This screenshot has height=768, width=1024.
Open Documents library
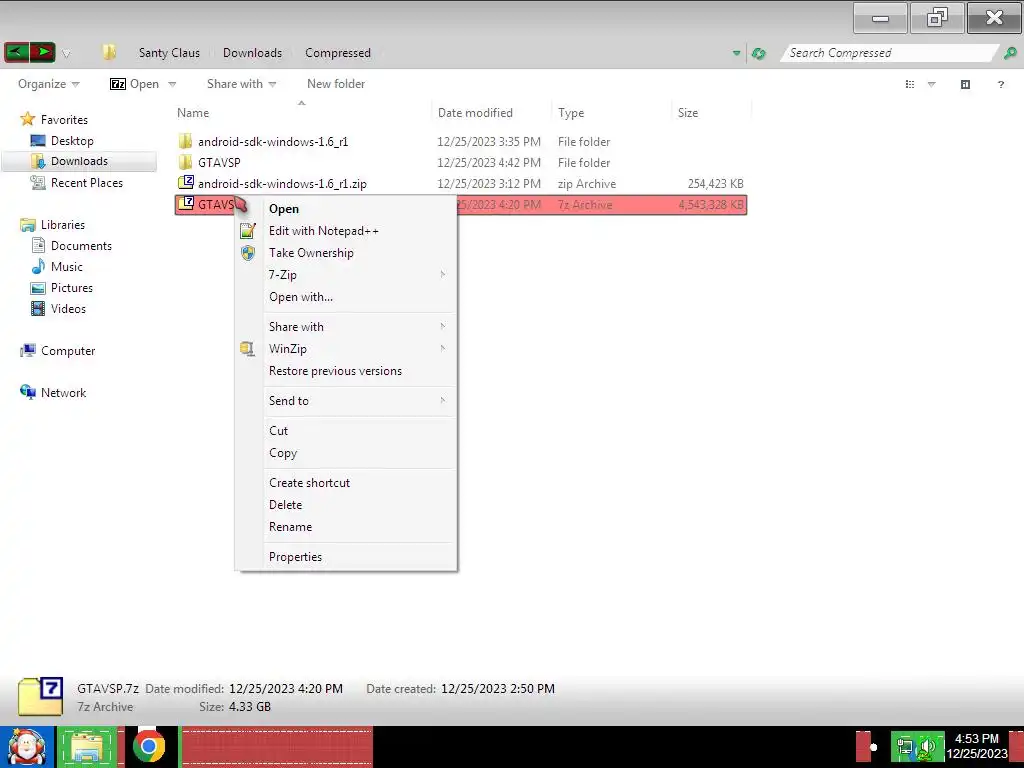coord(81,246)
